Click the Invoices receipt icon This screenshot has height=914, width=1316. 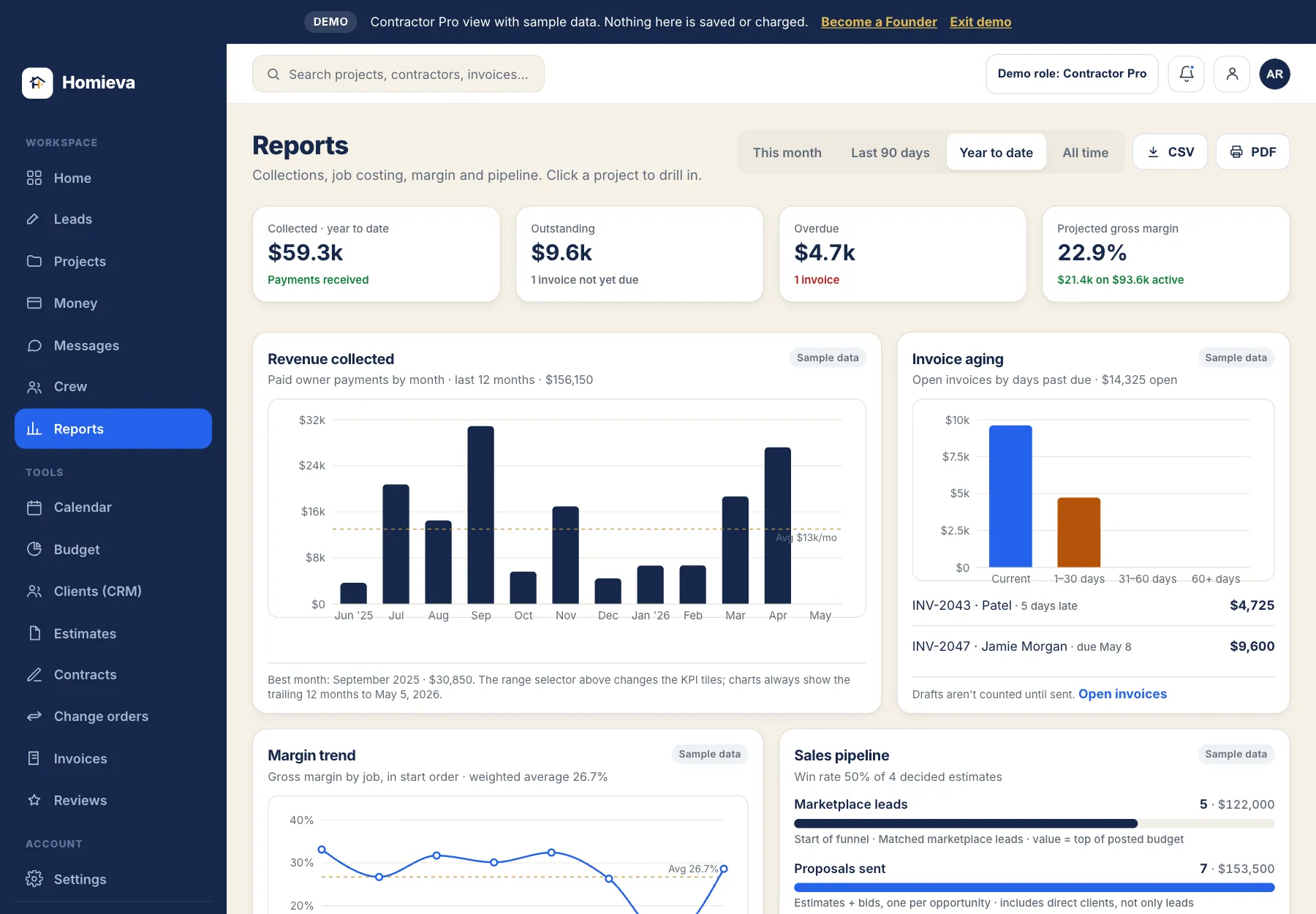(34, 758)
